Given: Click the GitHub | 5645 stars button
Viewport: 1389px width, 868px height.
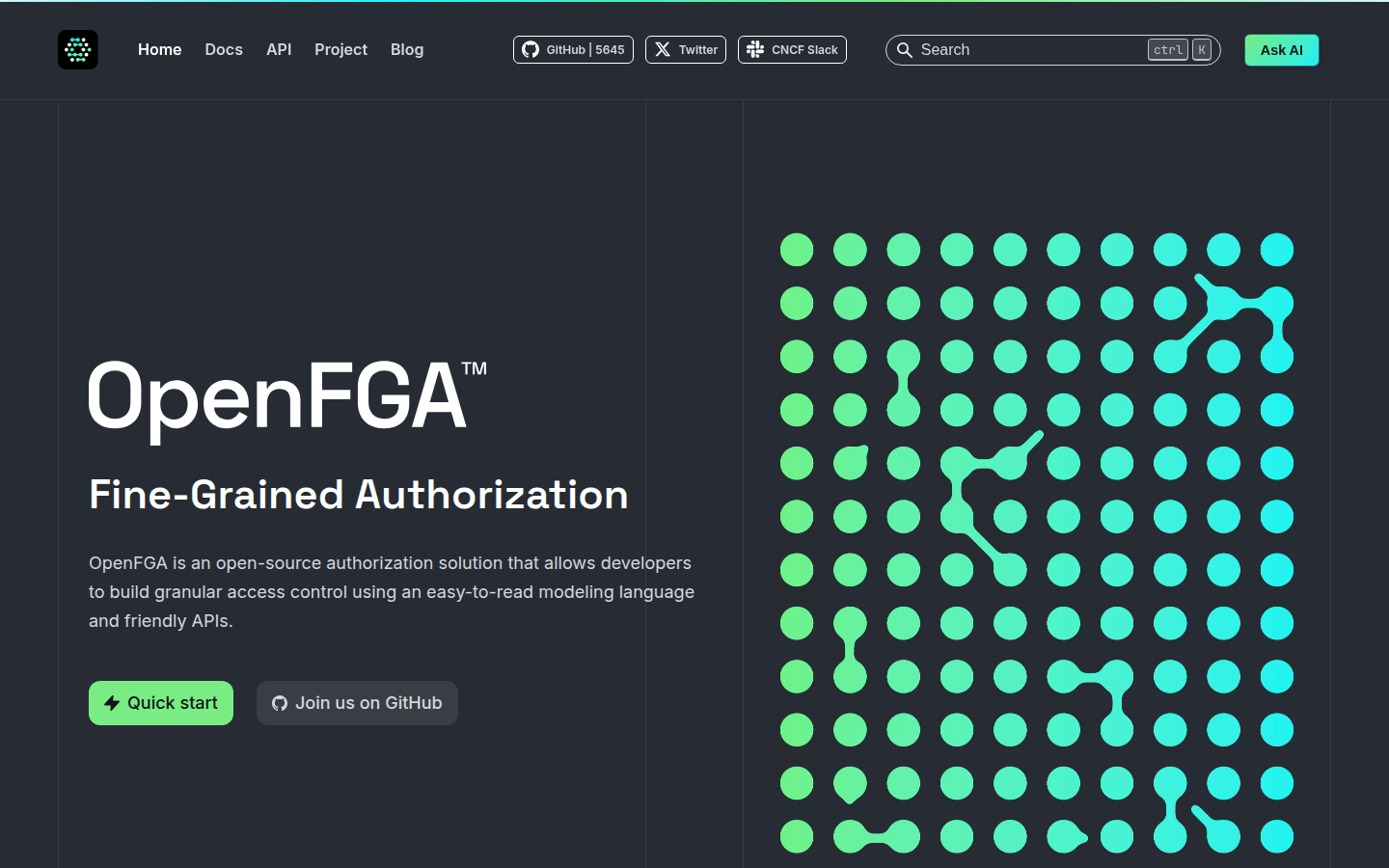Looking at the screenshot, I should tap(573, 50).
